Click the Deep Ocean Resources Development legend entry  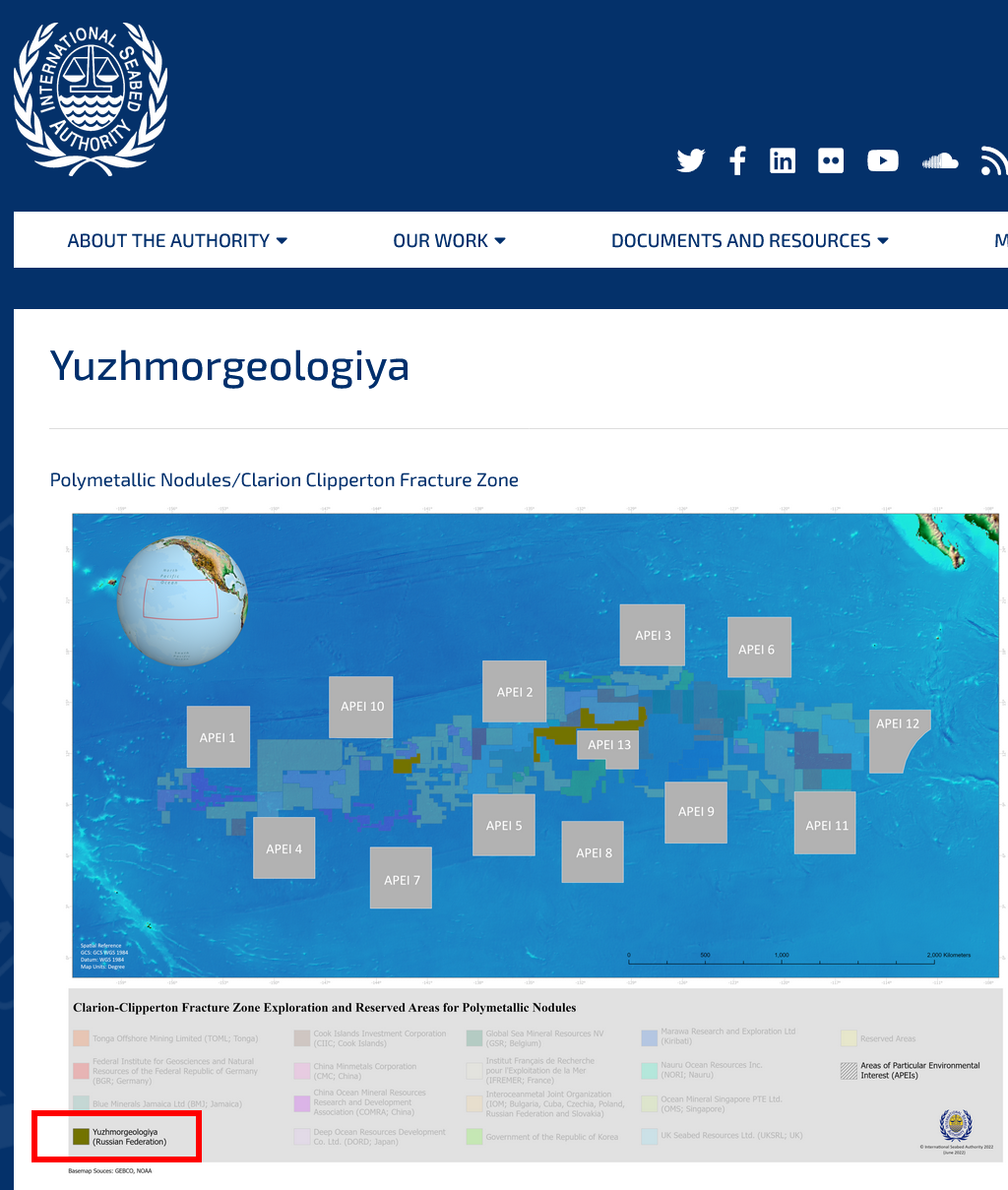tap(370, 1137)
